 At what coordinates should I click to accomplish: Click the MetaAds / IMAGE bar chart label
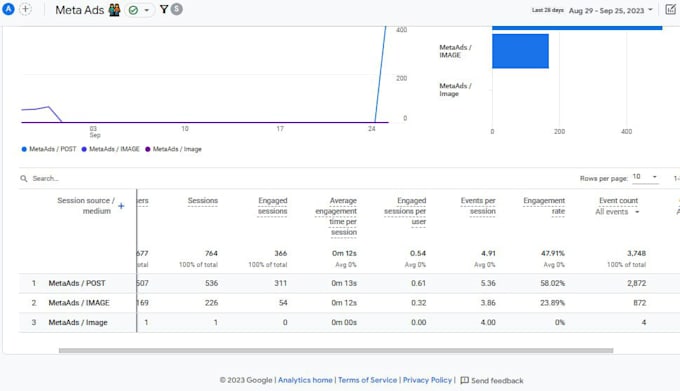[x=455, y=51]
